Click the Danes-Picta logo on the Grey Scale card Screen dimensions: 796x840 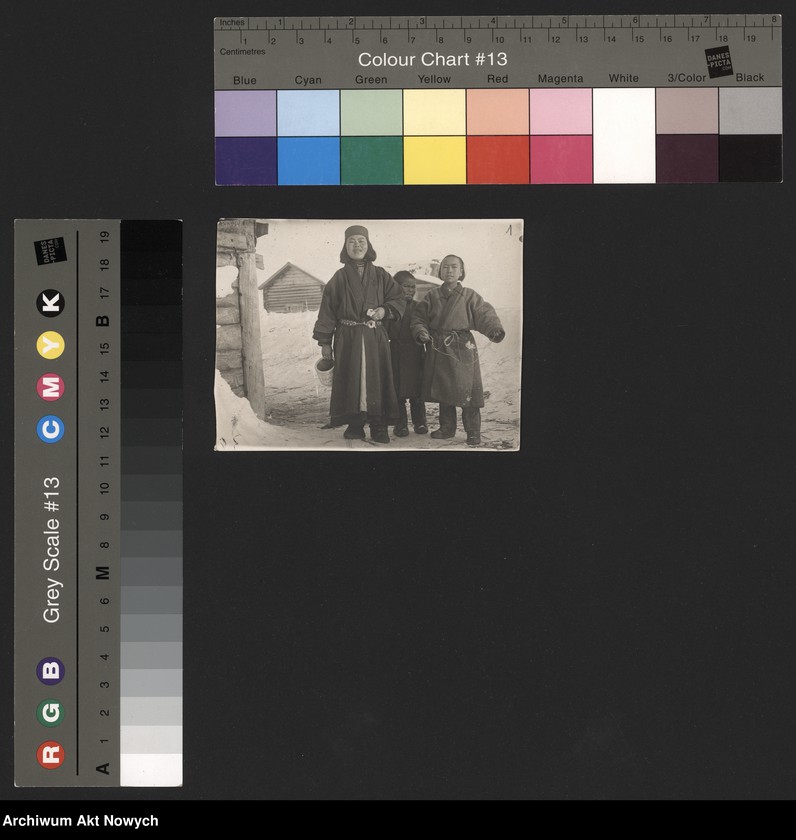[x=50, y=250]
